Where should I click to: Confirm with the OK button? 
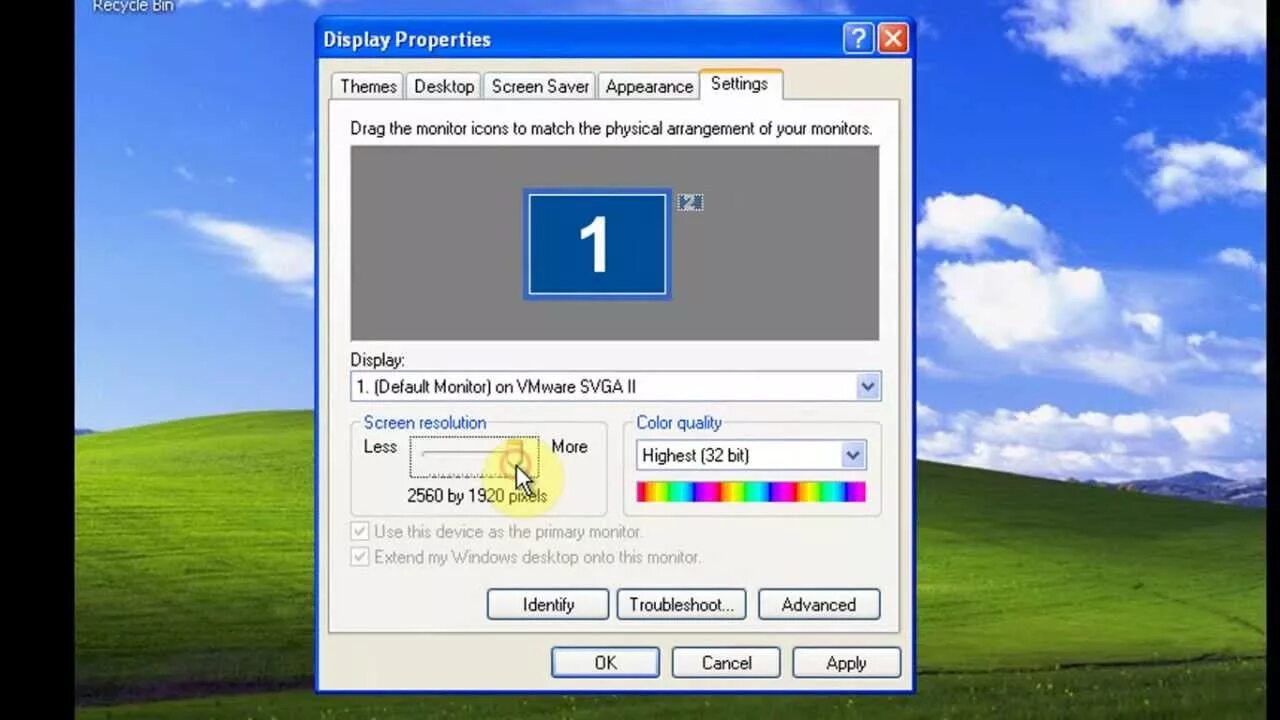(x=605, y=662)
